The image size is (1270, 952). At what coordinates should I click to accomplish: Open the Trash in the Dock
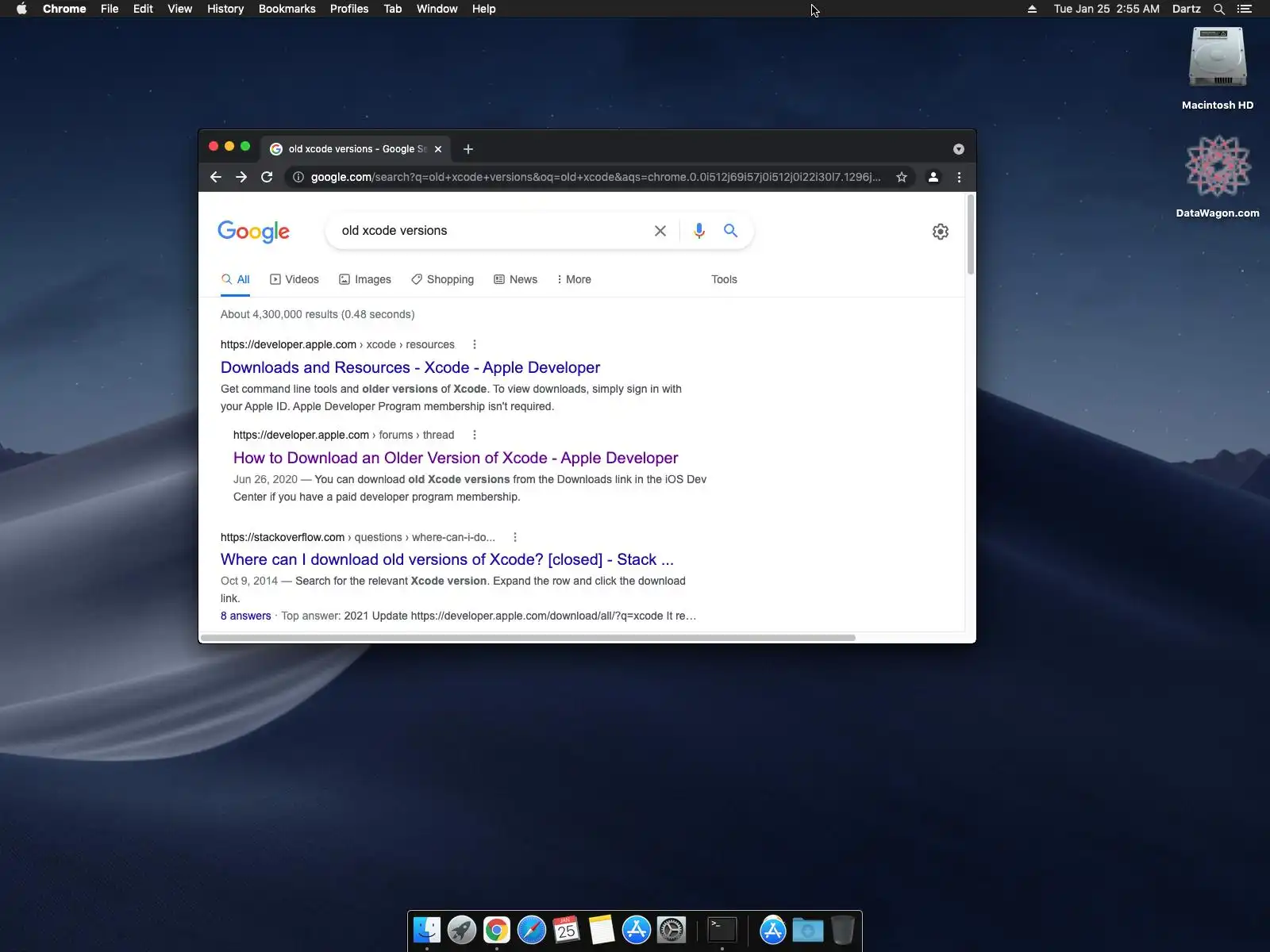843,930
